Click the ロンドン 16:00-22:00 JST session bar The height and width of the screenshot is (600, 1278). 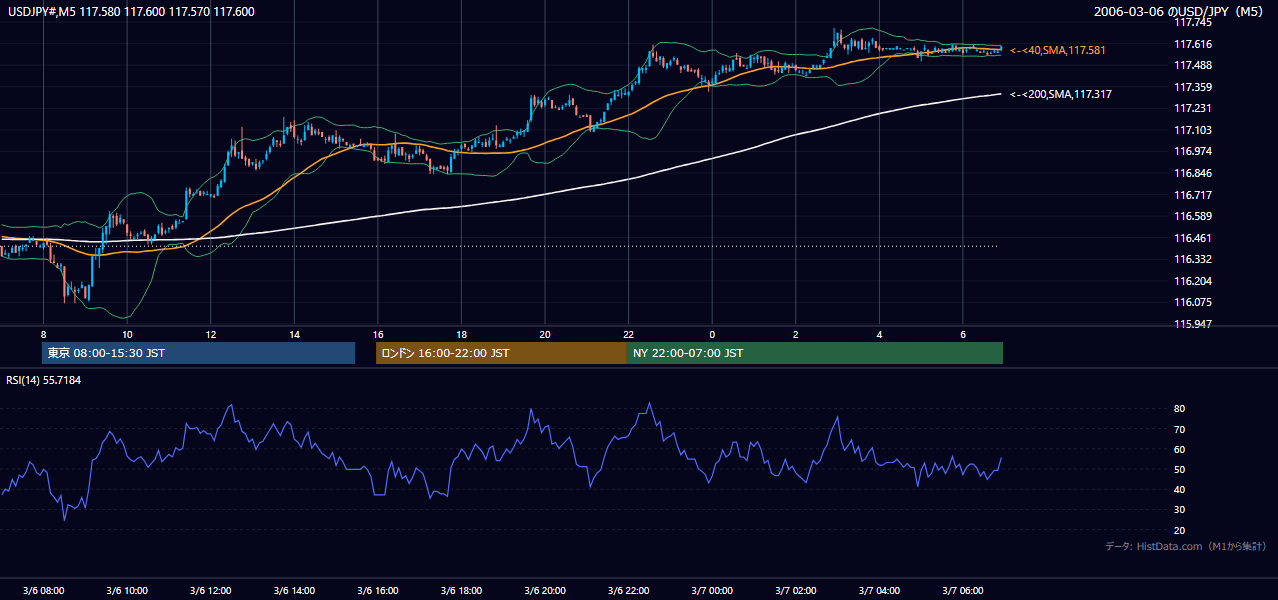click(x=501, y=353)
